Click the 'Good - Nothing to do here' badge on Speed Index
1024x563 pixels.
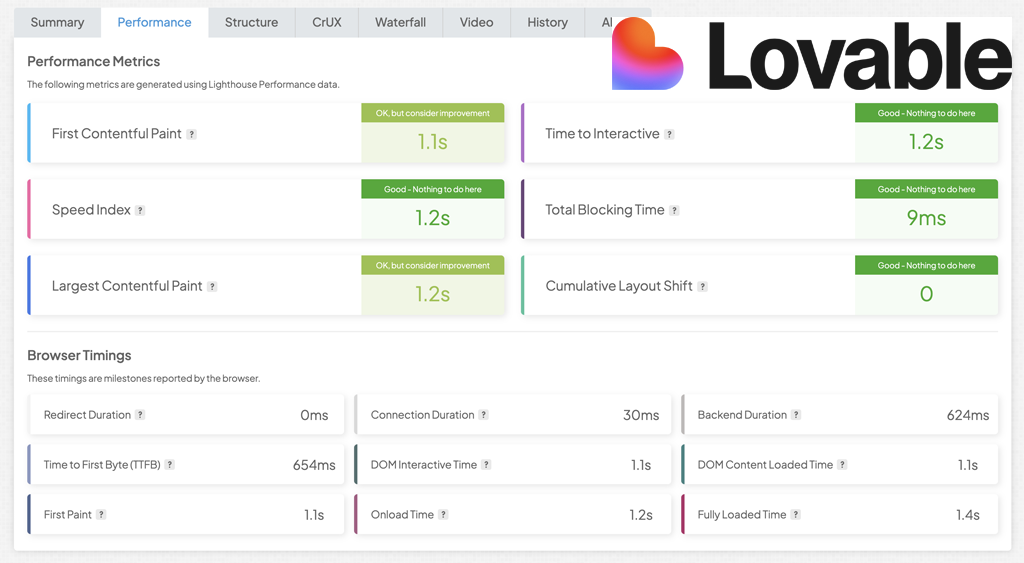coord(432,189)
